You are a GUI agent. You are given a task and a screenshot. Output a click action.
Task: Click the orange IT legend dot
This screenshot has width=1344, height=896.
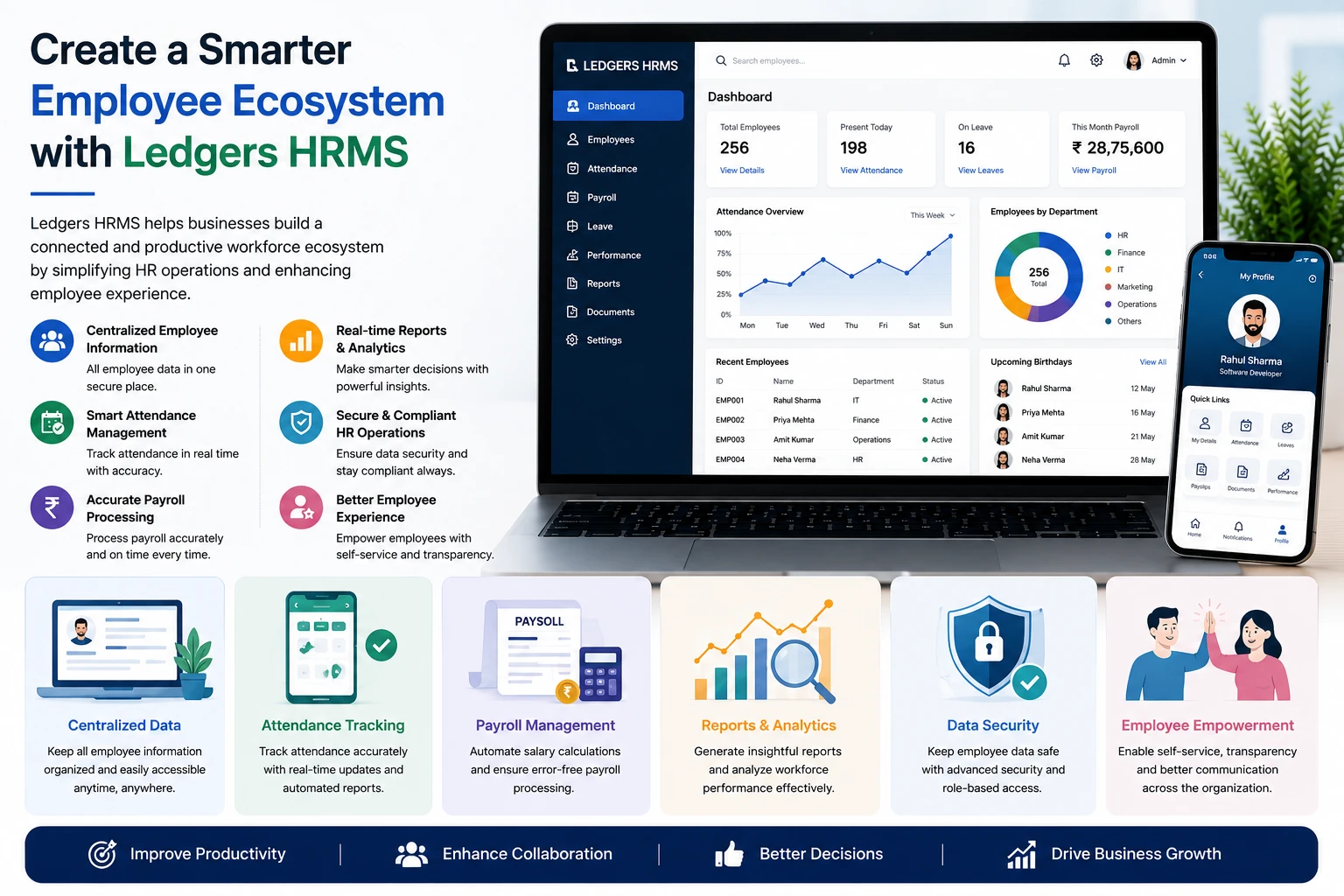[1108, 269]
